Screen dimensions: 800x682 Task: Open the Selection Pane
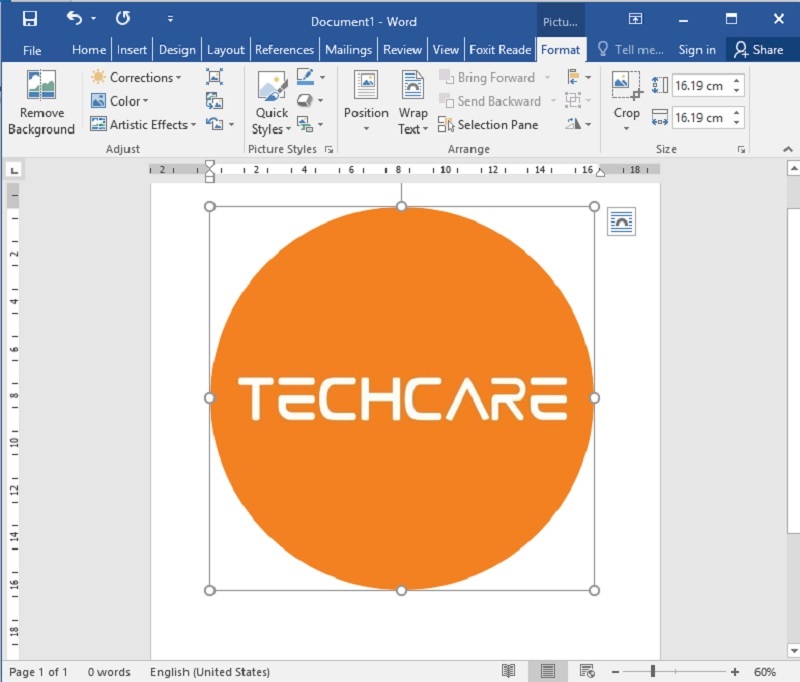pos(489,125)
